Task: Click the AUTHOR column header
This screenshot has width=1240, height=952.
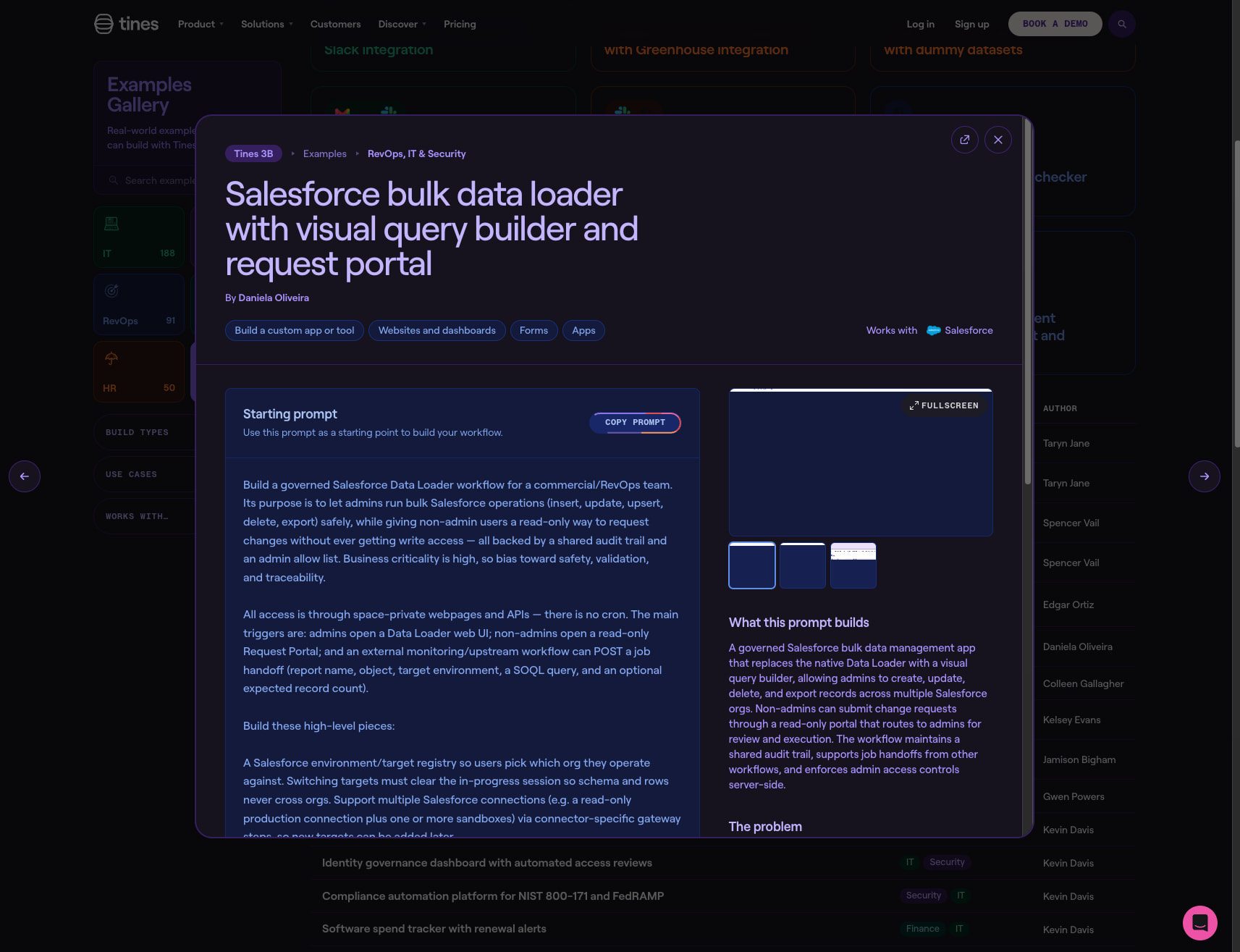Action: [x=1060, y=409]
